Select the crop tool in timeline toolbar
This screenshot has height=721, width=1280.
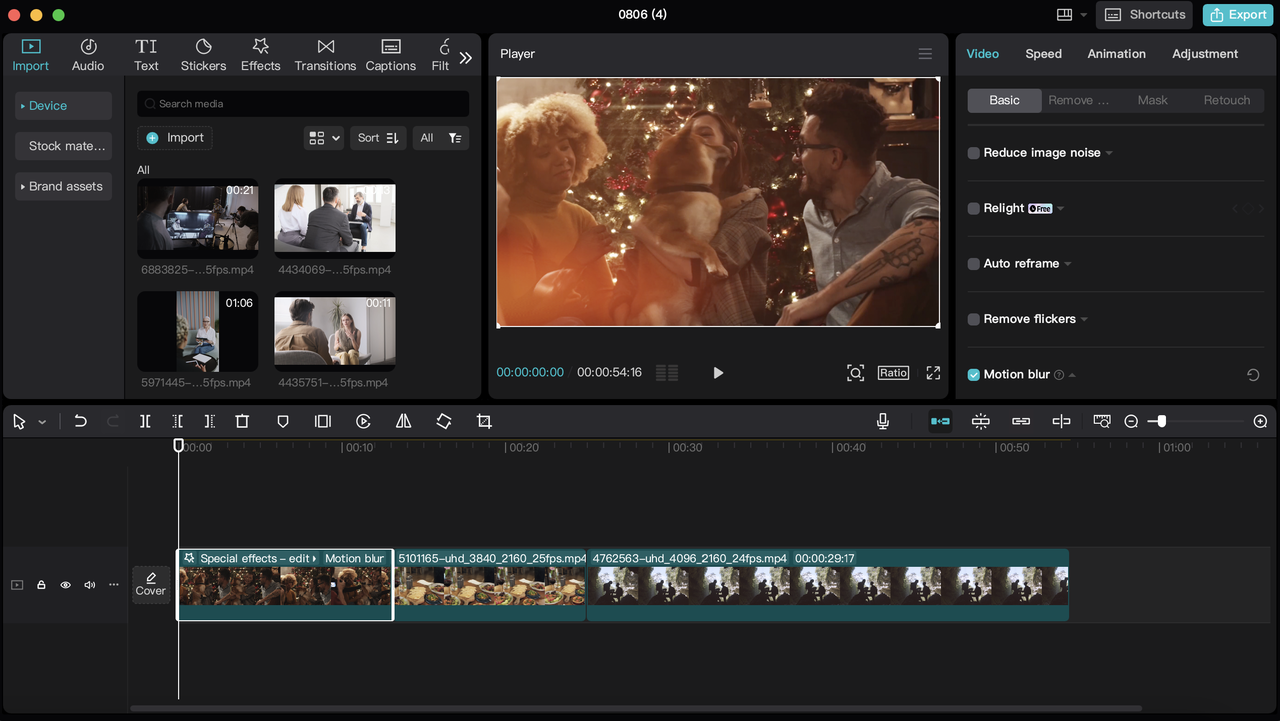pyautogui.click(x=484, y=422)
